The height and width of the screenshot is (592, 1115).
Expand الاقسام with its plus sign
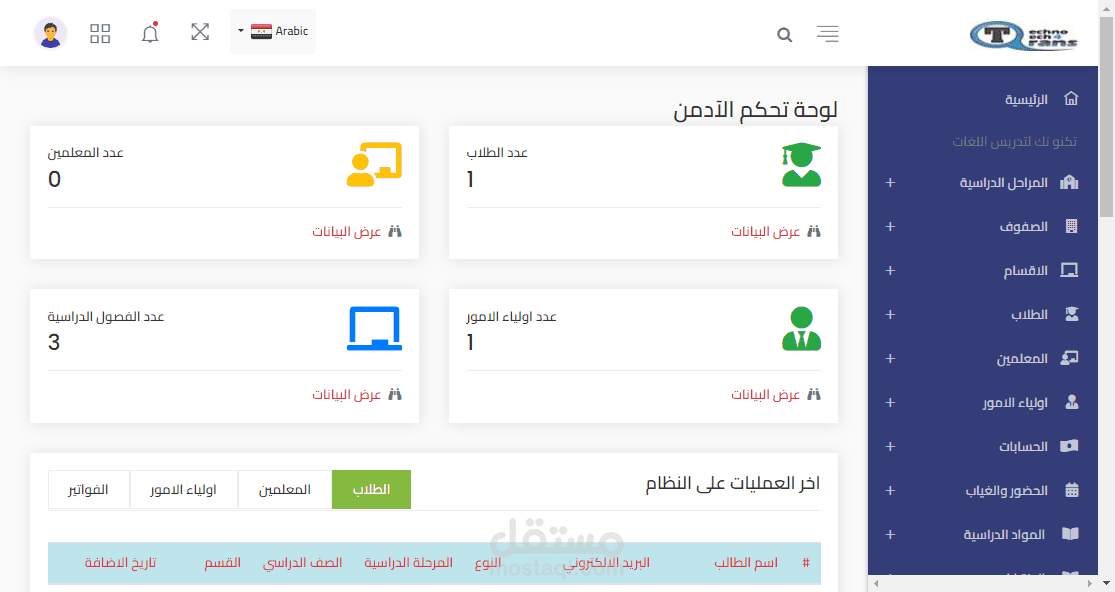[890, 271]
